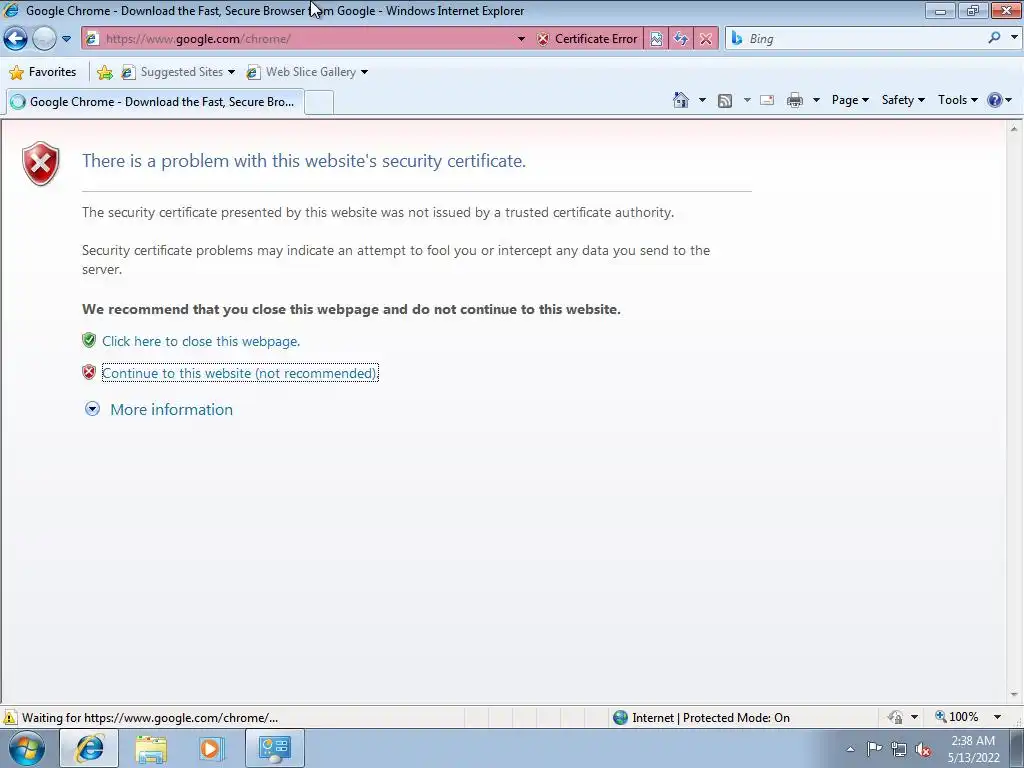The image size is (1024, 768).
Task: Click Action Center flag tray icon
Action: point(874,749)
